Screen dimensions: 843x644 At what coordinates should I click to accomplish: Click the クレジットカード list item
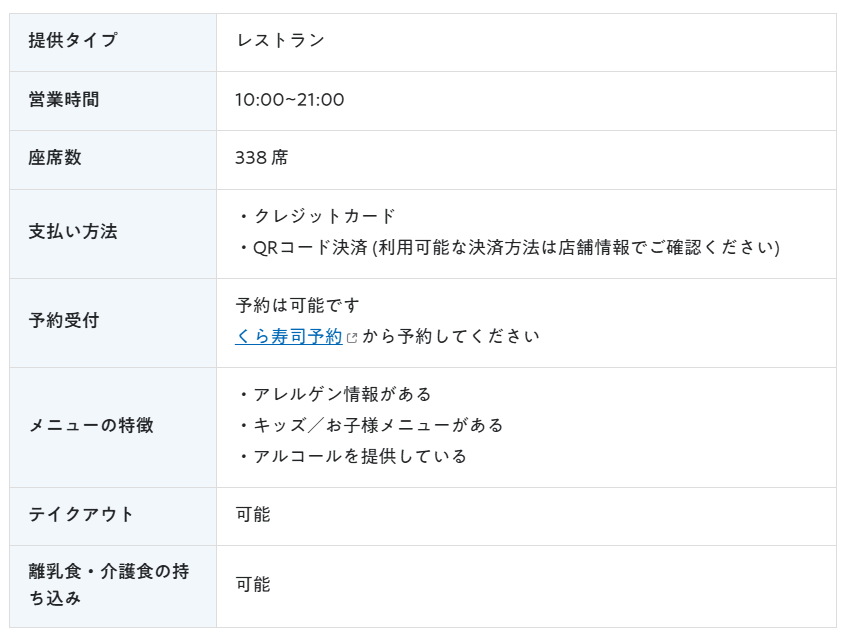[x=316, y=216]
